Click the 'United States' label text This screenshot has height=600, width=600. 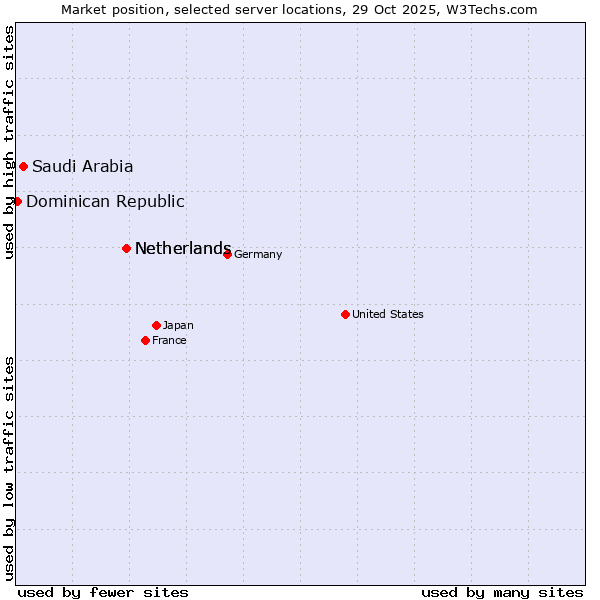tap(387, 315)
